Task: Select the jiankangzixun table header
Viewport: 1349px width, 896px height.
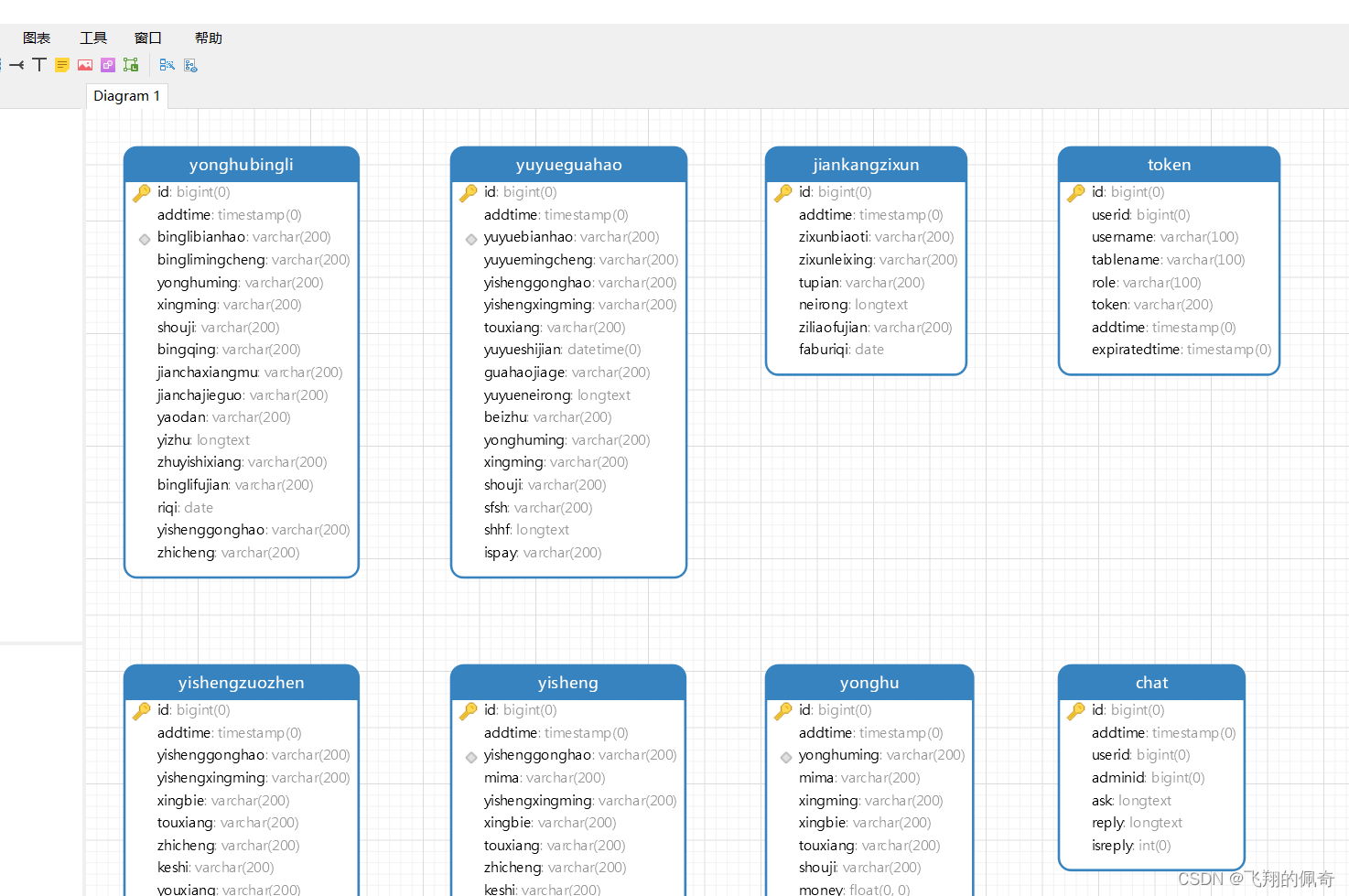Action: 866,165
